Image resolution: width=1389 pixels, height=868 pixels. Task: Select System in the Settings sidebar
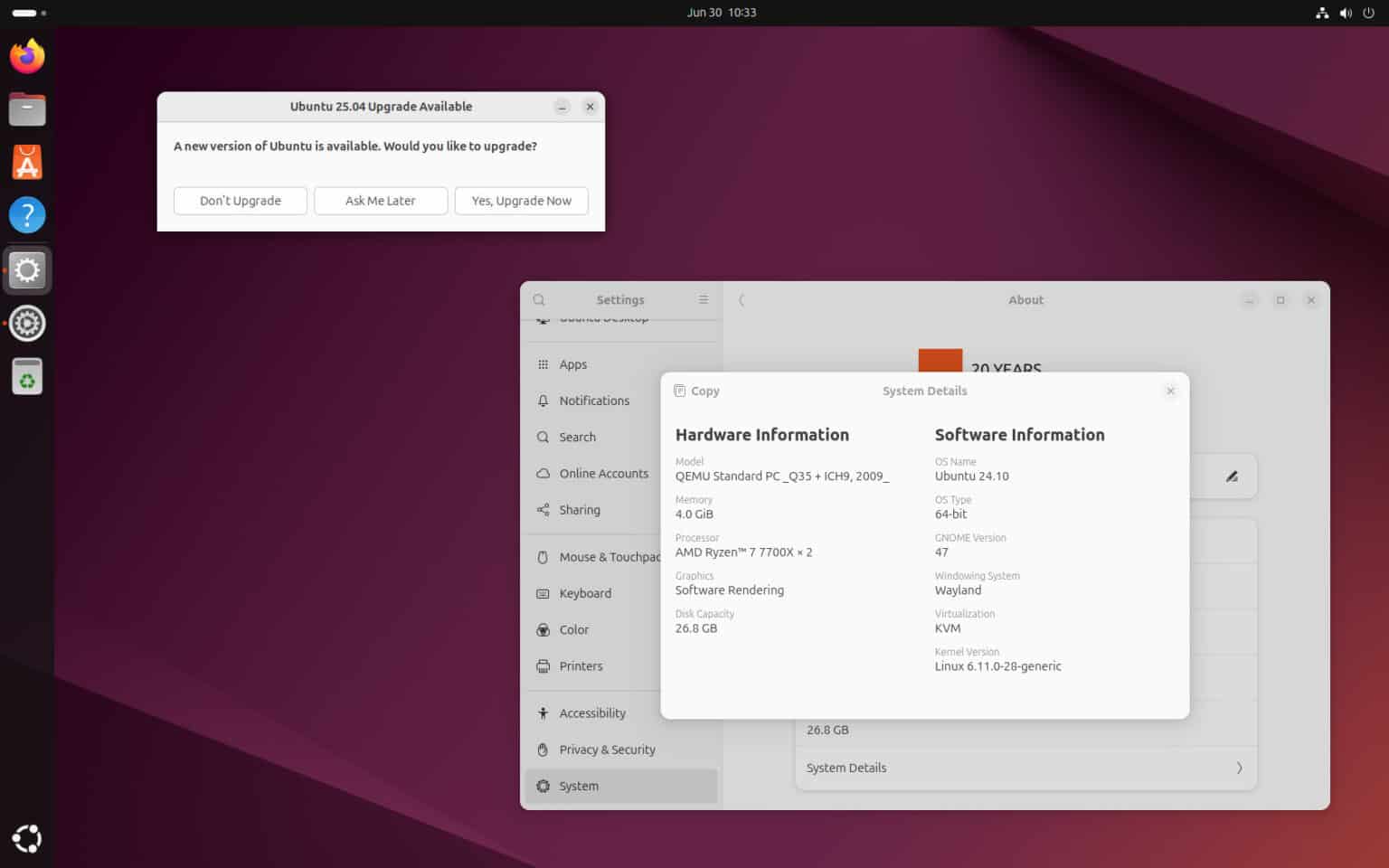pos(579,786)
